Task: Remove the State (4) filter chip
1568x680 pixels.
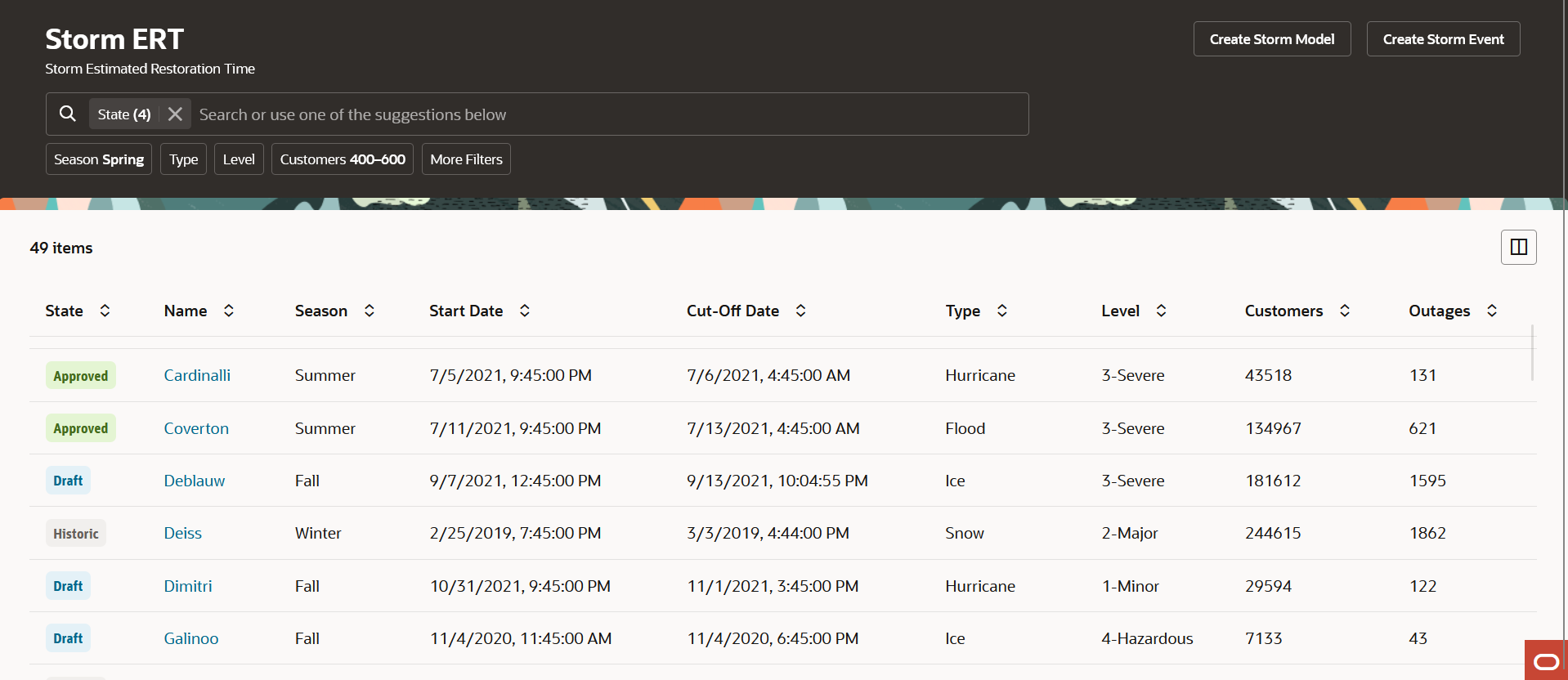Action: pos(175,114)
